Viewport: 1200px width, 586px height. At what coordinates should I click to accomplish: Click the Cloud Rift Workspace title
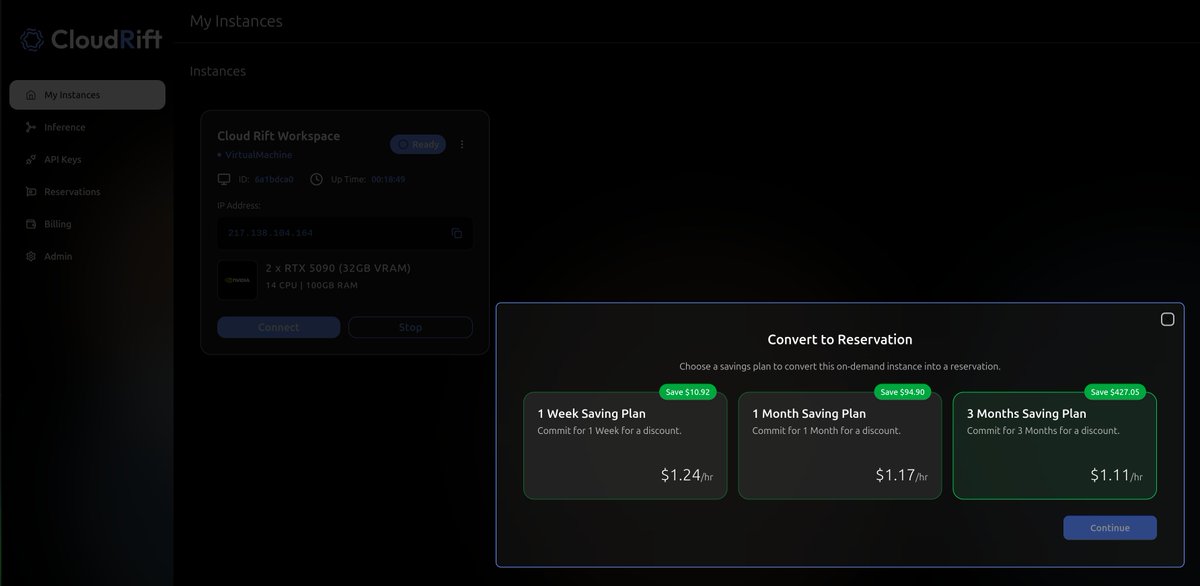(278, 136)
